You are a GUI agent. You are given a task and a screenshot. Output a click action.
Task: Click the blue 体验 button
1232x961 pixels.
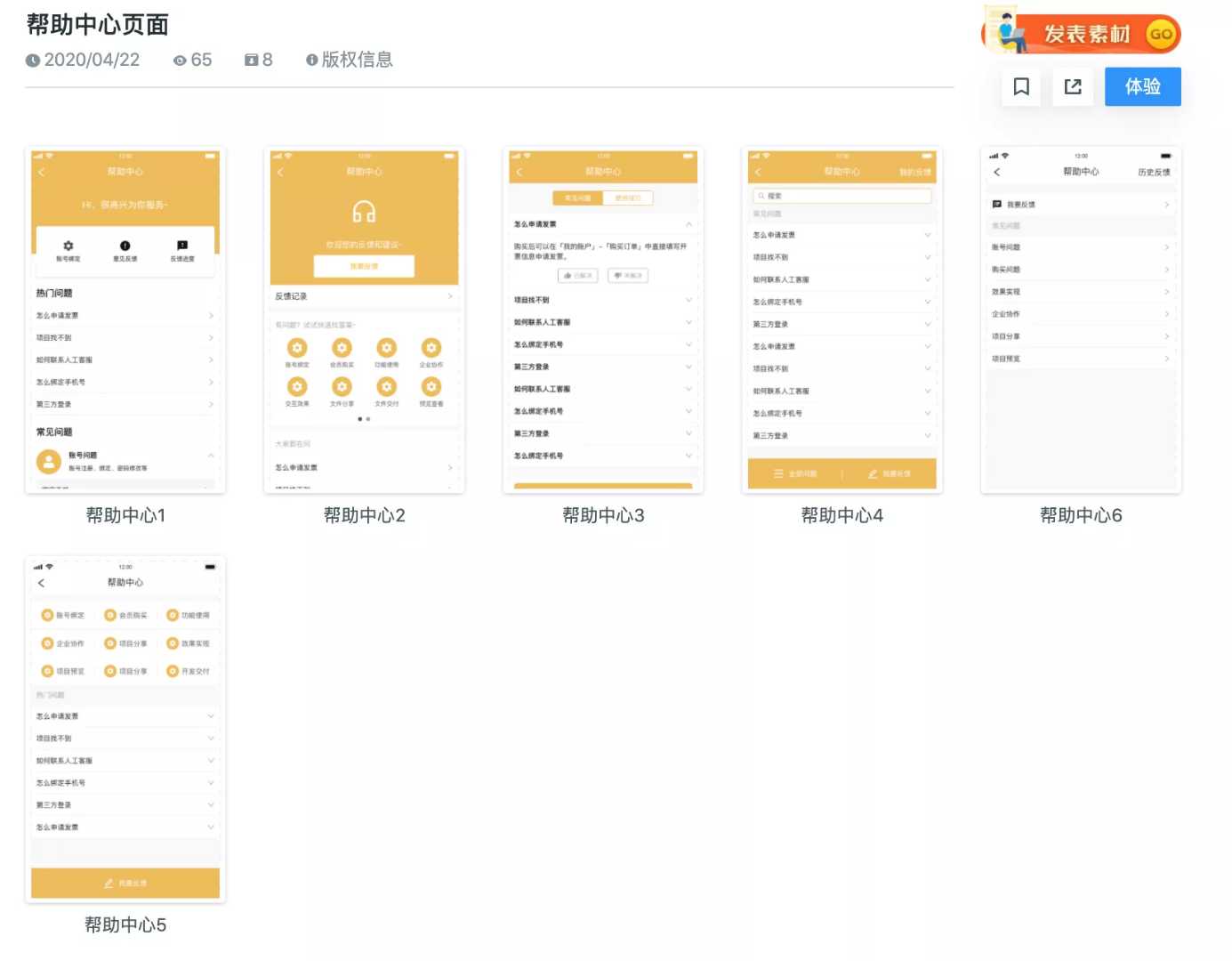click(1142, 87)
